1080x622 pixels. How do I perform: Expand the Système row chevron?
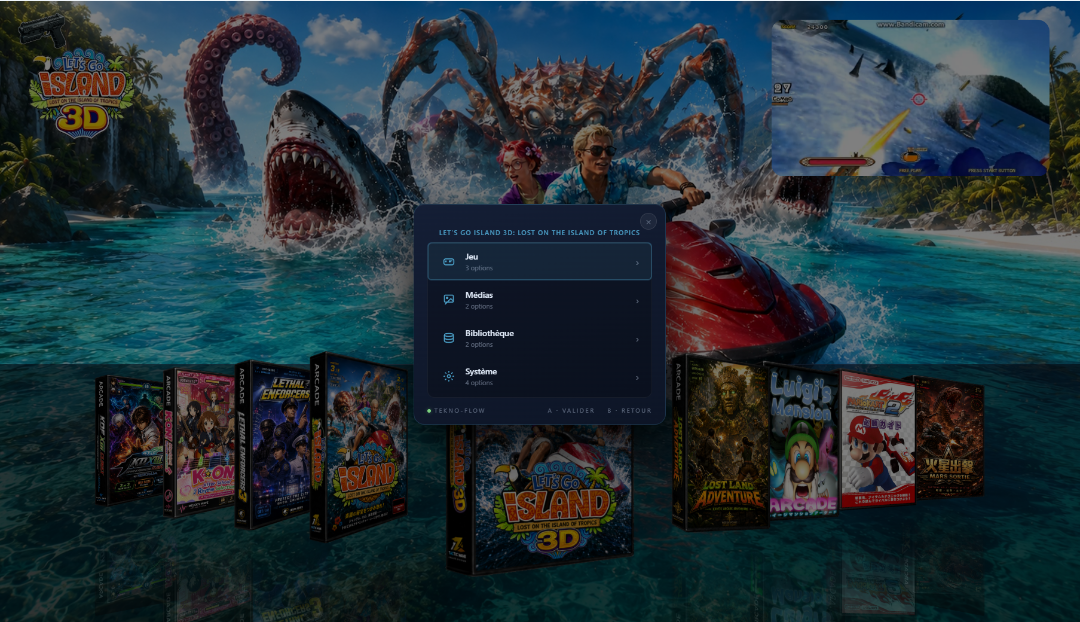coord(637,377)
